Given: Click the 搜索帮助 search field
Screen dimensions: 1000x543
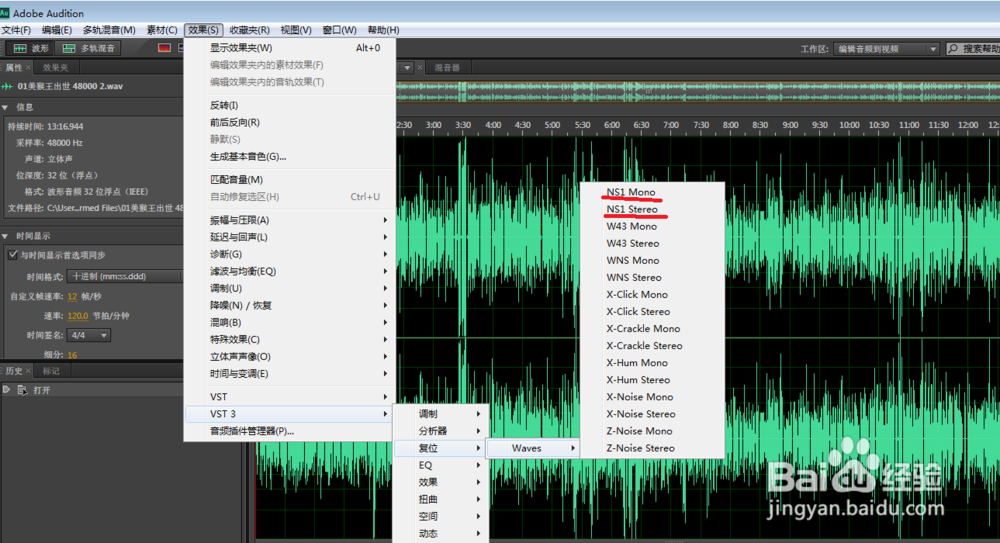Looking at the screenshot, I should pyautogui.click(x=973, y=49).
